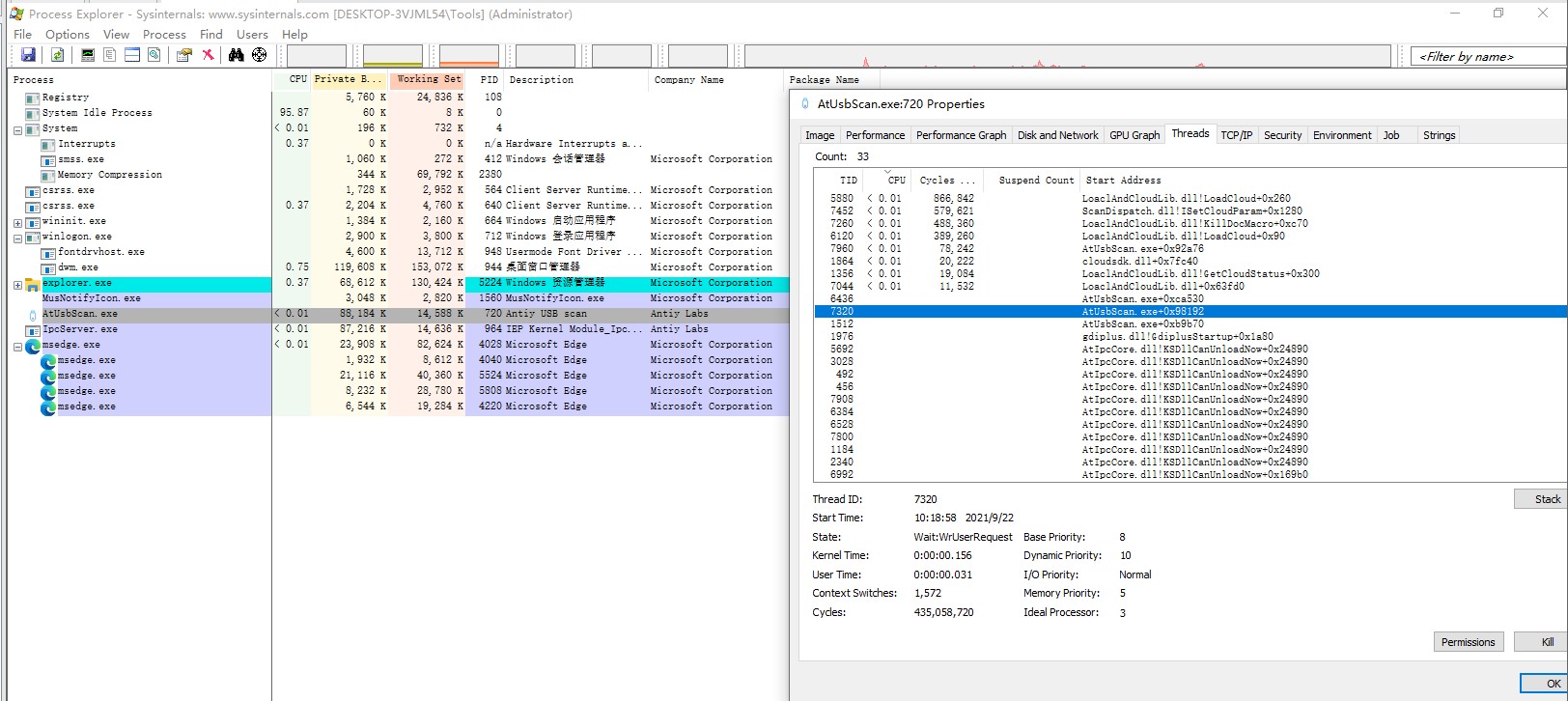This screenshot has width=1568, height=701.
Task: Click the Registry process icon
Action: 33,98
